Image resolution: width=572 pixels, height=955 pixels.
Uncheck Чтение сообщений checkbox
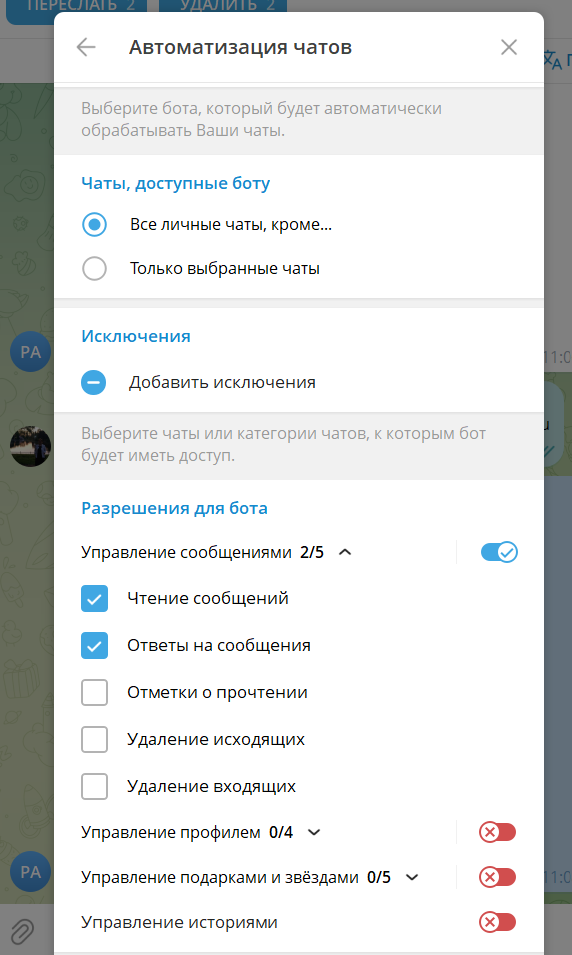coord(94,599)
